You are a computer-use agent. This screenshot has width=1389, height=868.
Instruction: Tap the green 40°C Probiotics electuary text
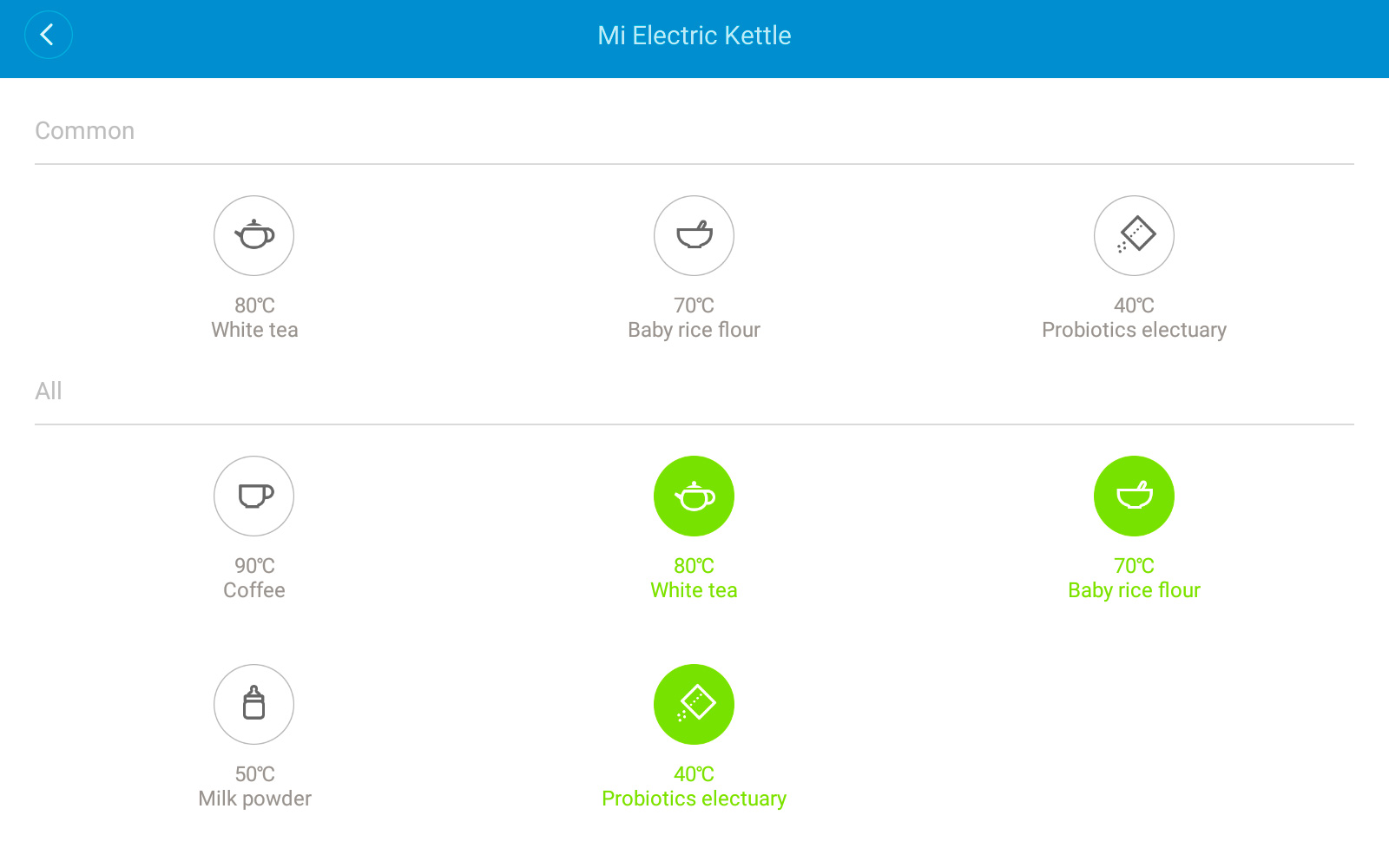click(x=694, y=786)
